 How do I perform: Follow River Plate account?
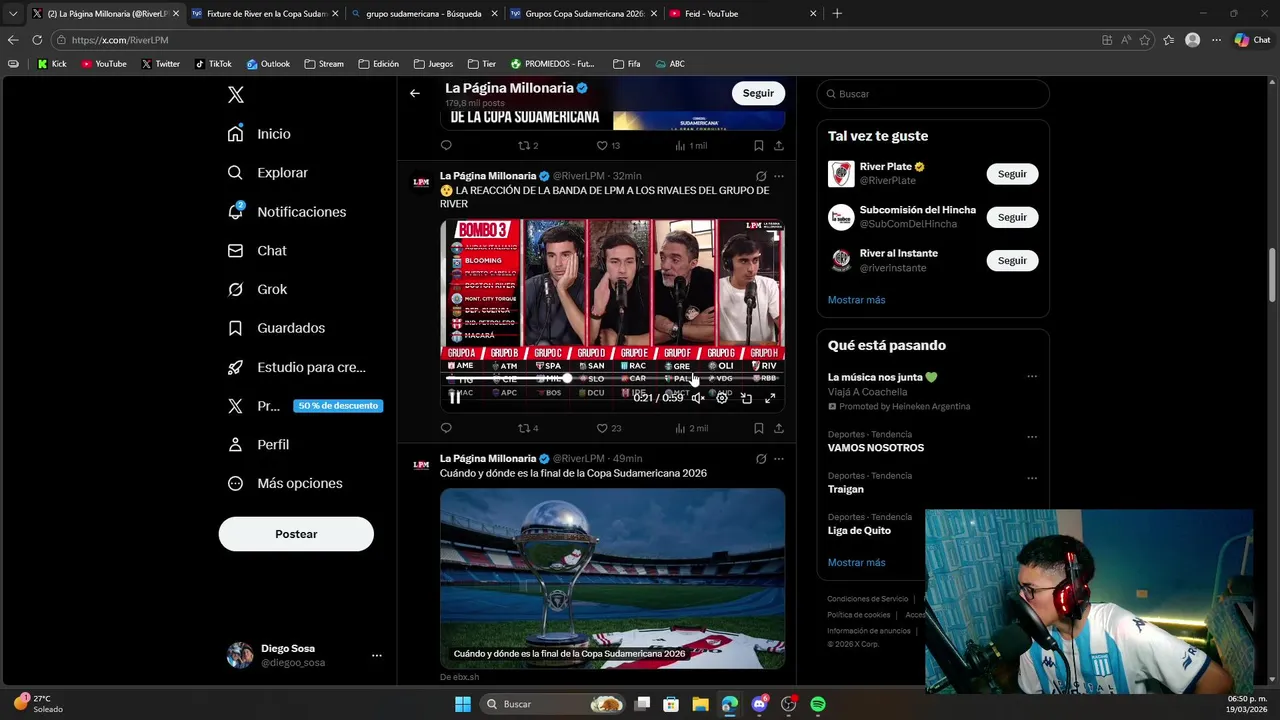point(1012,174)
